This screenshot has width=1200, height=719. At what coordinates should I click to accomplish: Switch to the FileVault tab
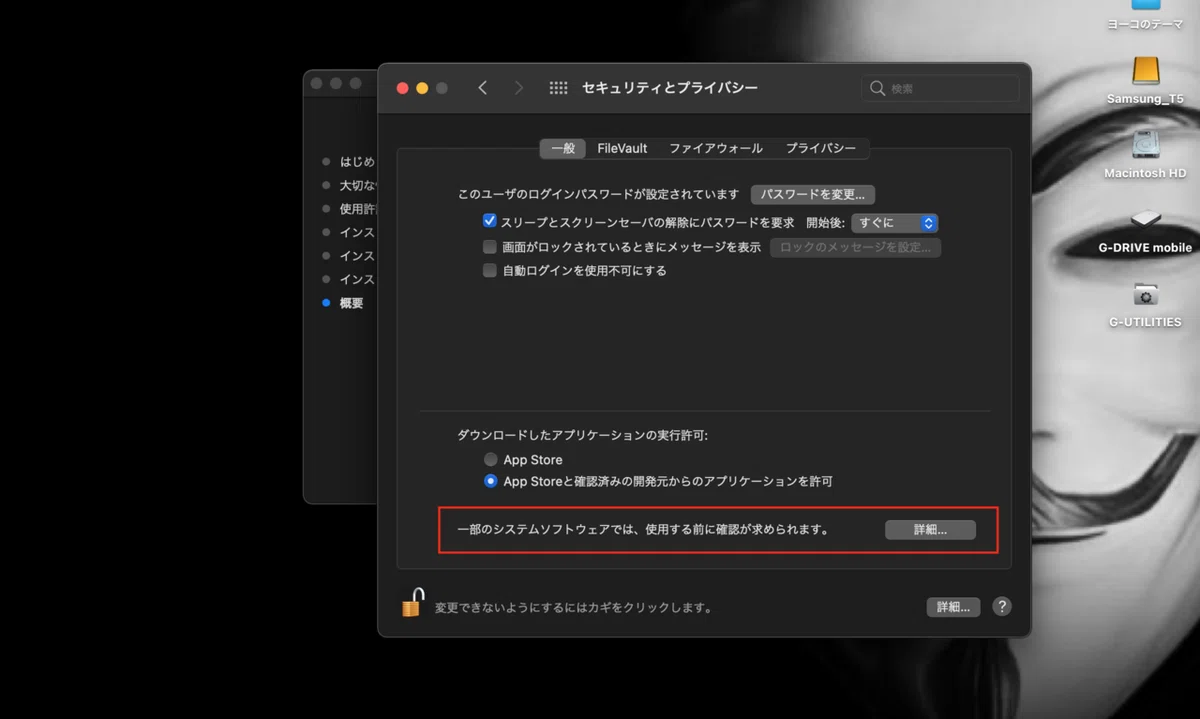[x=622, y=148]
